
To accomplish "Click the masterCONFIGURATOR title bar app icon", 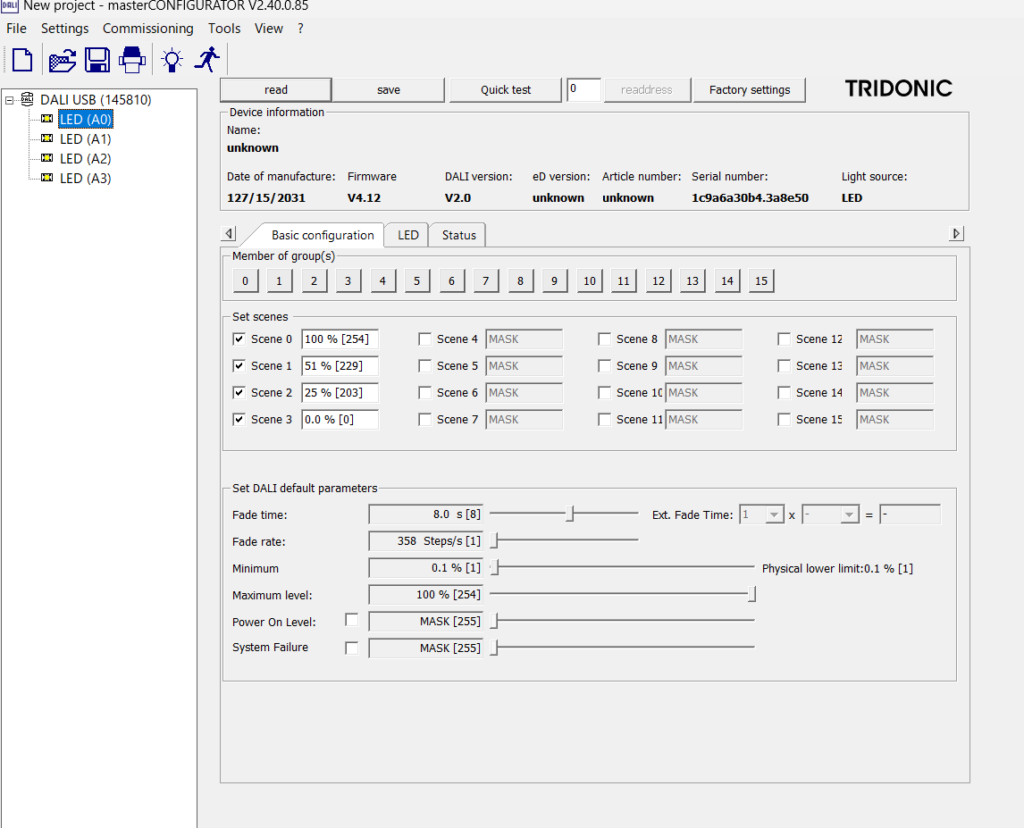I will point(10,6).
